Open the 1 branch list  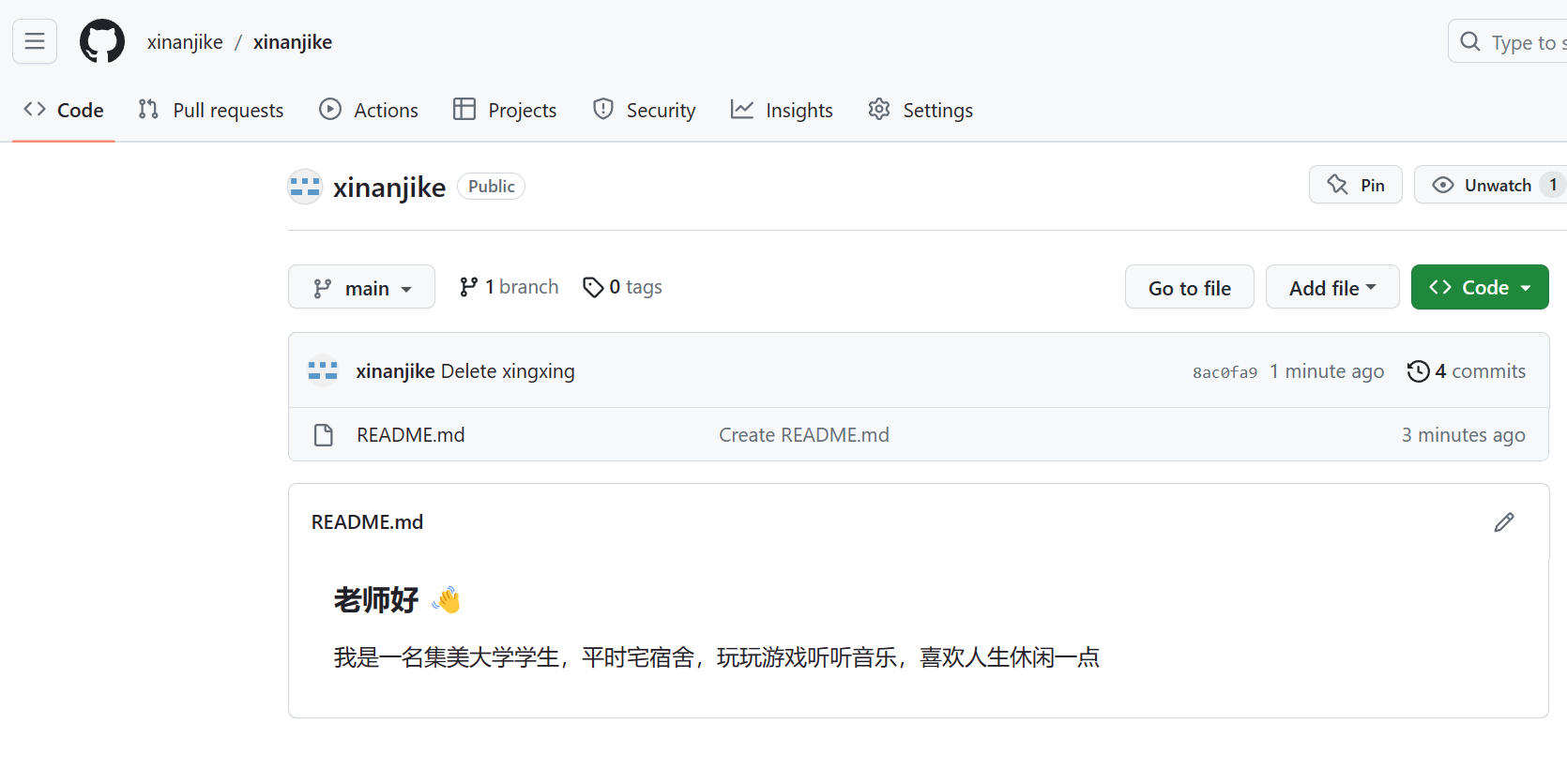pyautogui.click(x=510, y=287)
